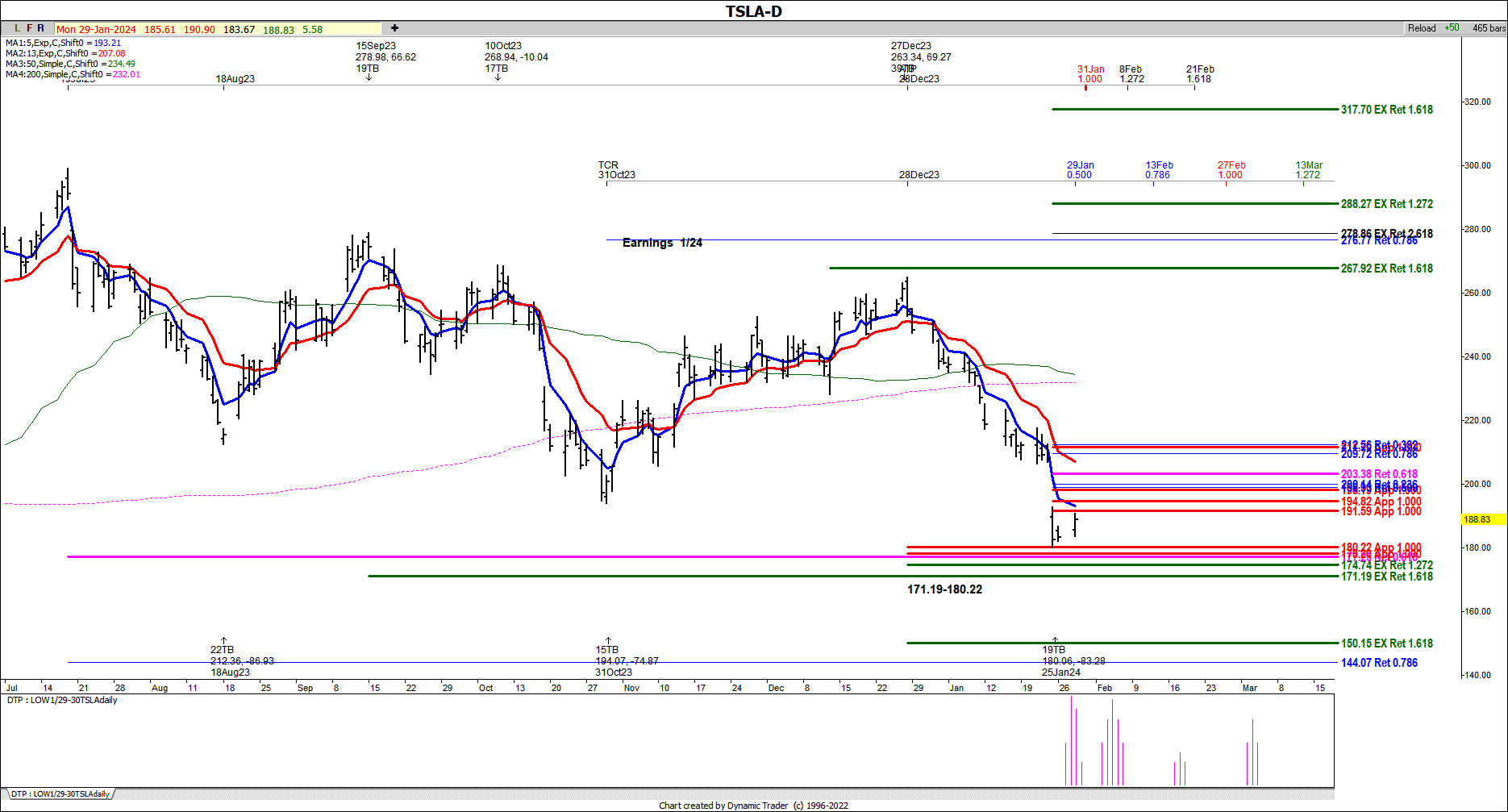Click the 174.74 EX Ret 1.272 label
The height and width of the screenshot is (812, 1508).
tap(1387, 565)
